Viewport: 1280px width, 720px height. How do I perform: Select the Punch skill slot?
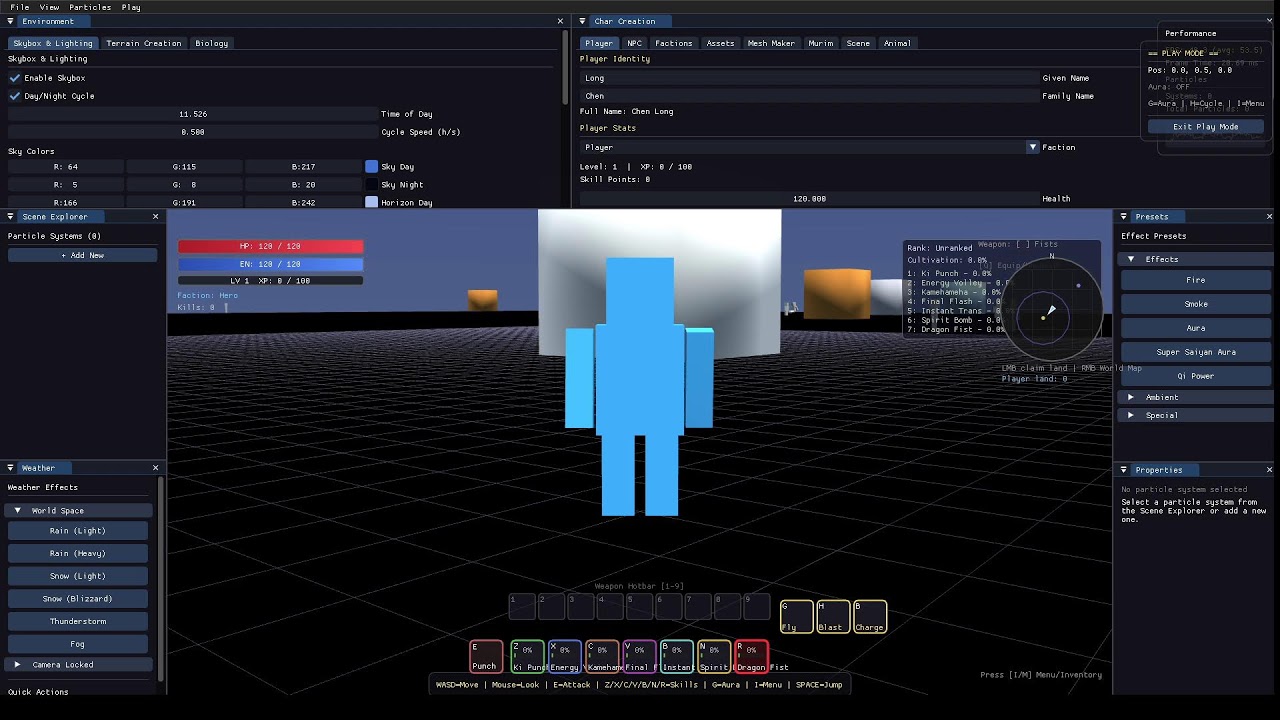pos(486,656)
